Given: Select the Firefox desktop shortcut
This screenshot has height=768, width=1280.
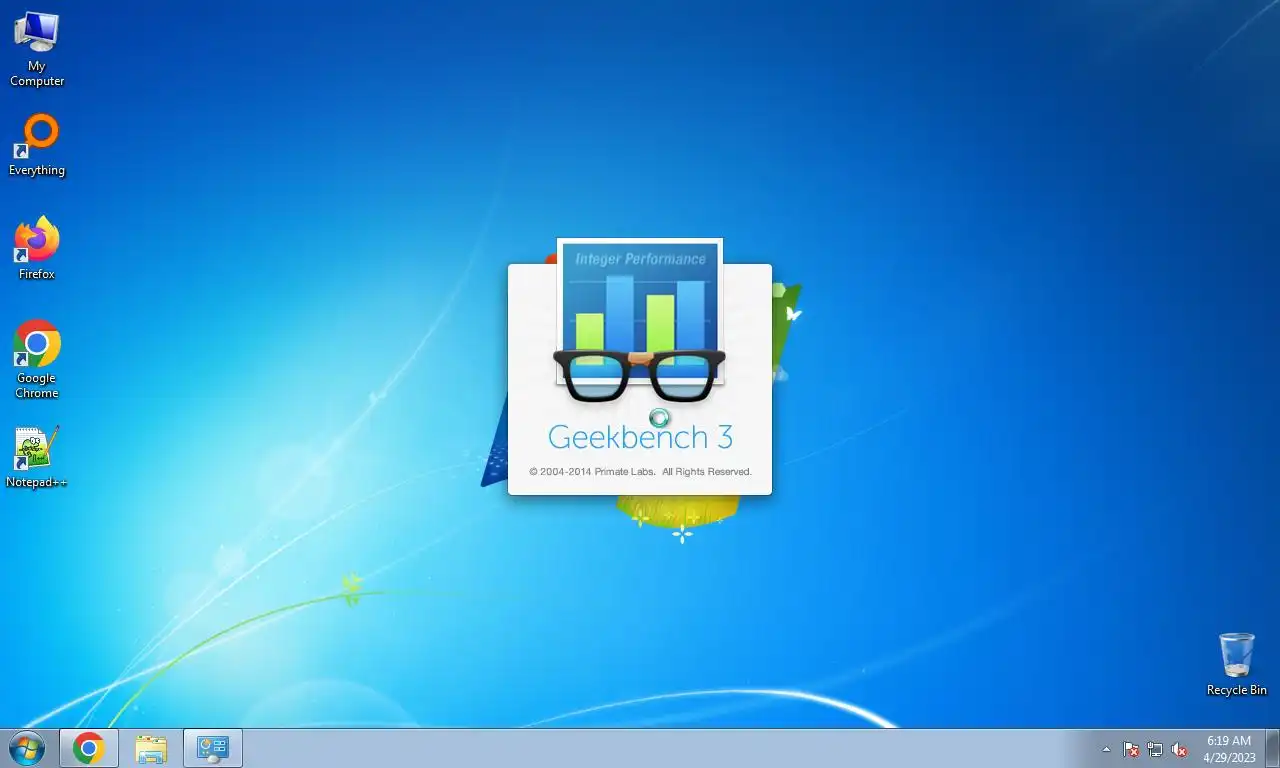Looking at the screenshot, I should pyautogui.click(x=37, y=249).
